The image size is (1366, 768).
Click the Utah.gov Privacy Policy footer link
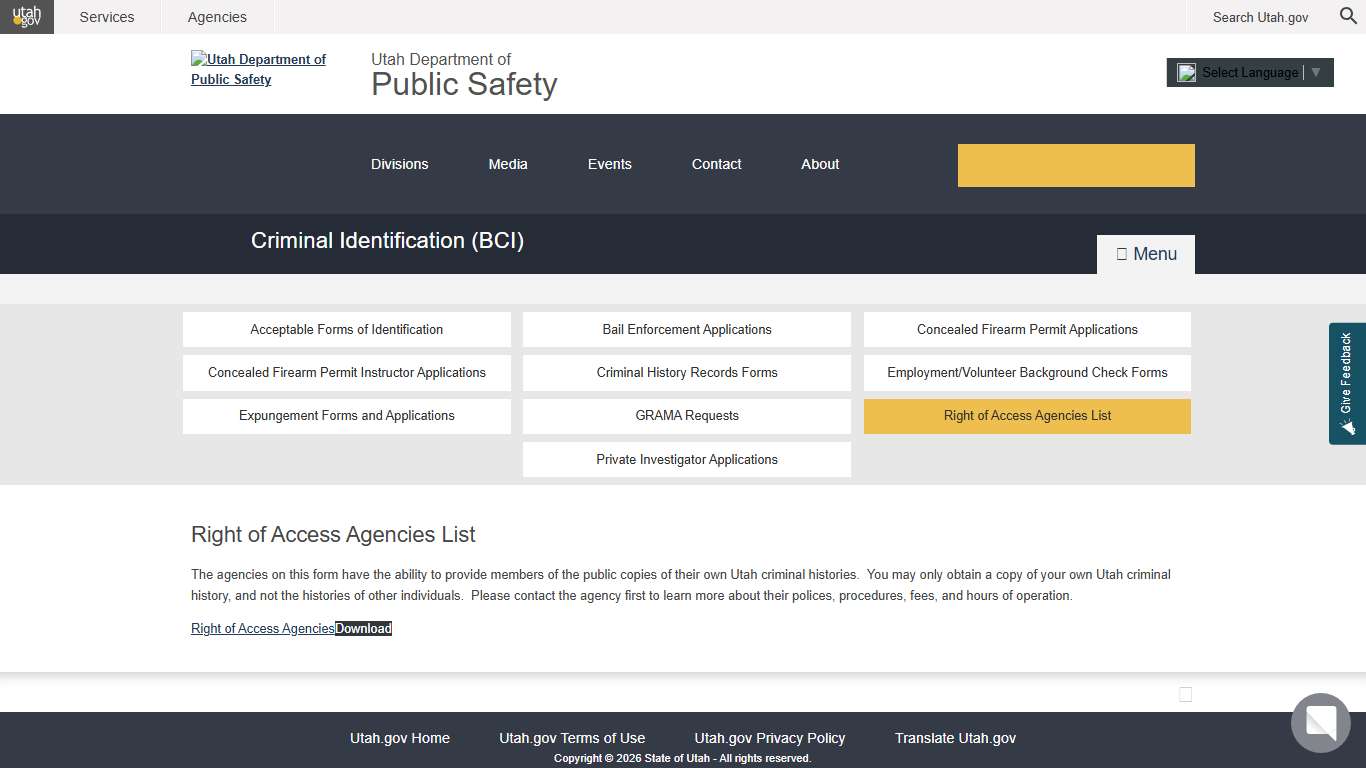[x=769, y=738]
